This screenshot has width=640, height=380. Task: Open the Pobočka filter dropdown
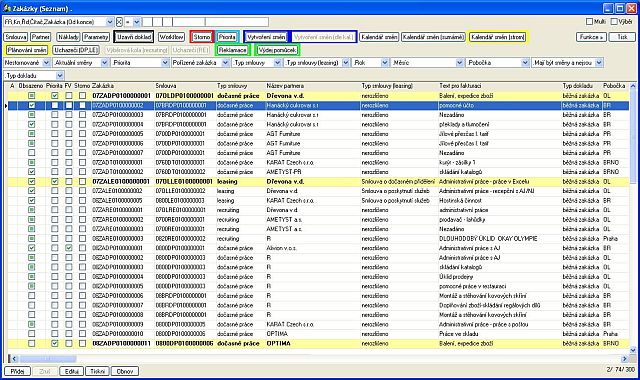click(525, 63)
